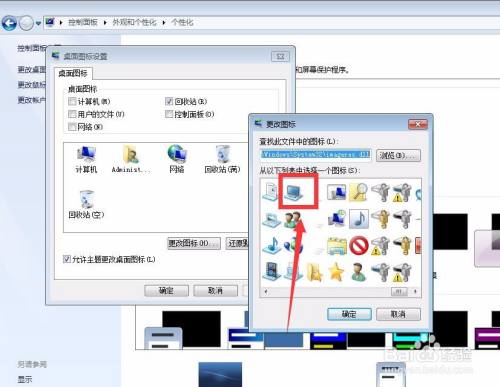Confirm with 确定 in the 更改图标 dialog

click(x=349, y=314)
